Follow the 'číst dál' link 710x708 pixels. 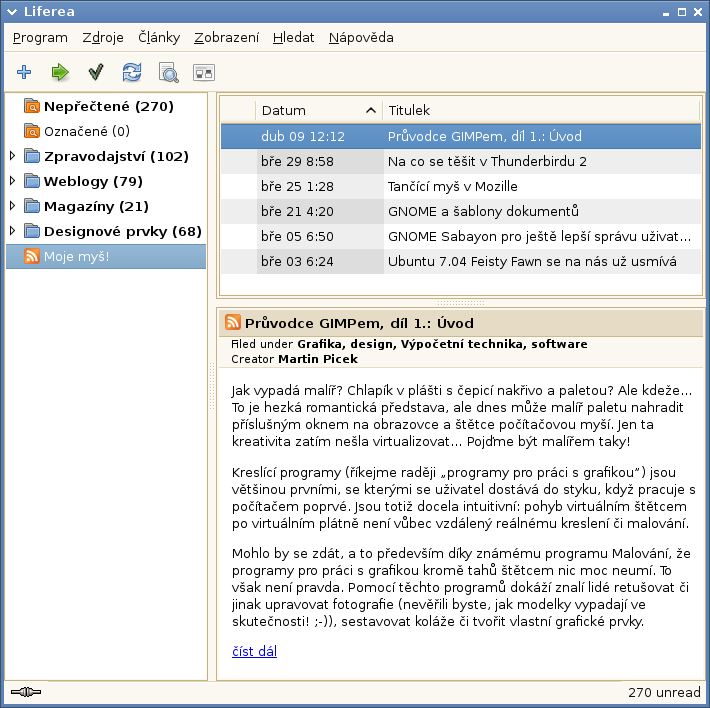(x=254, y=651)
